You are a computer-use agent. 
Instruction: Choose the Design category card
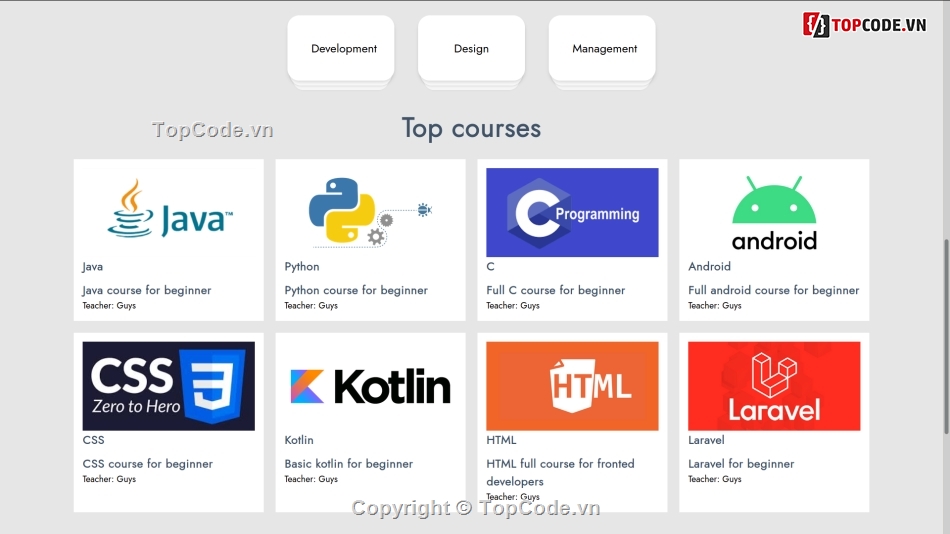click(471, 49)
